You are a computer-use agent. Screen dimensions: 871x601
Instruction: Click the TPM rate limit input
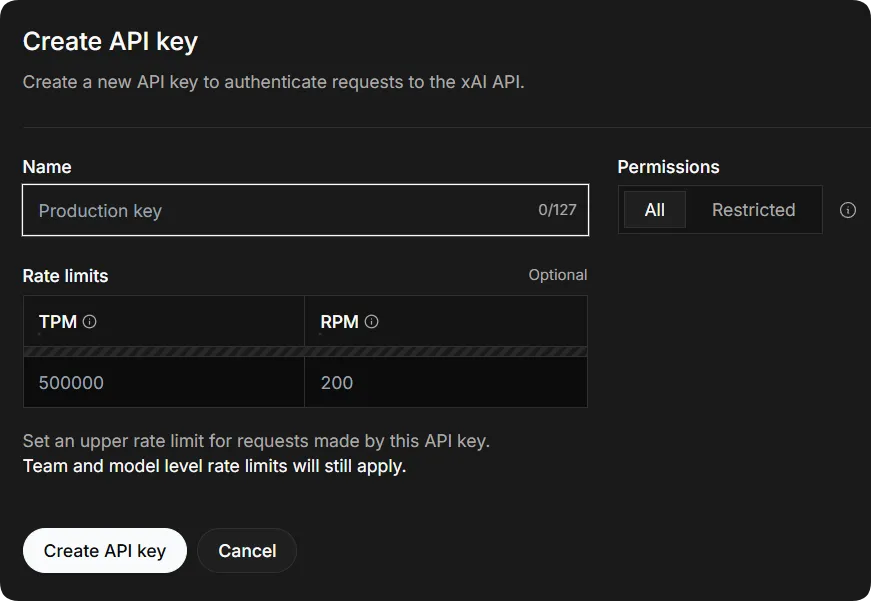pos(164,383)
